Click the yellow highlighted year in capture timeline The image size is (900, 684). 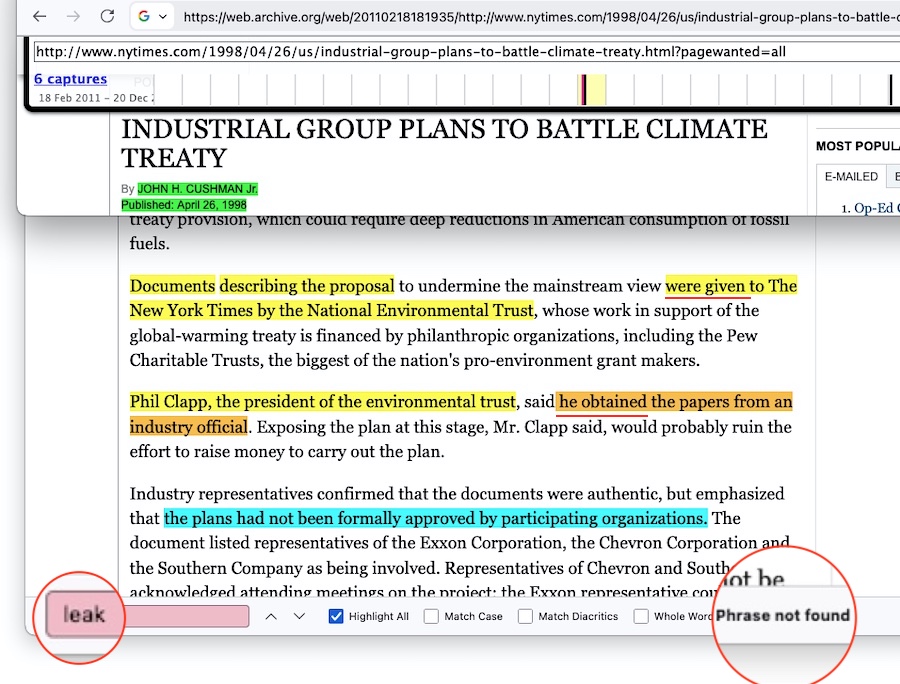(x=593, y=90)
